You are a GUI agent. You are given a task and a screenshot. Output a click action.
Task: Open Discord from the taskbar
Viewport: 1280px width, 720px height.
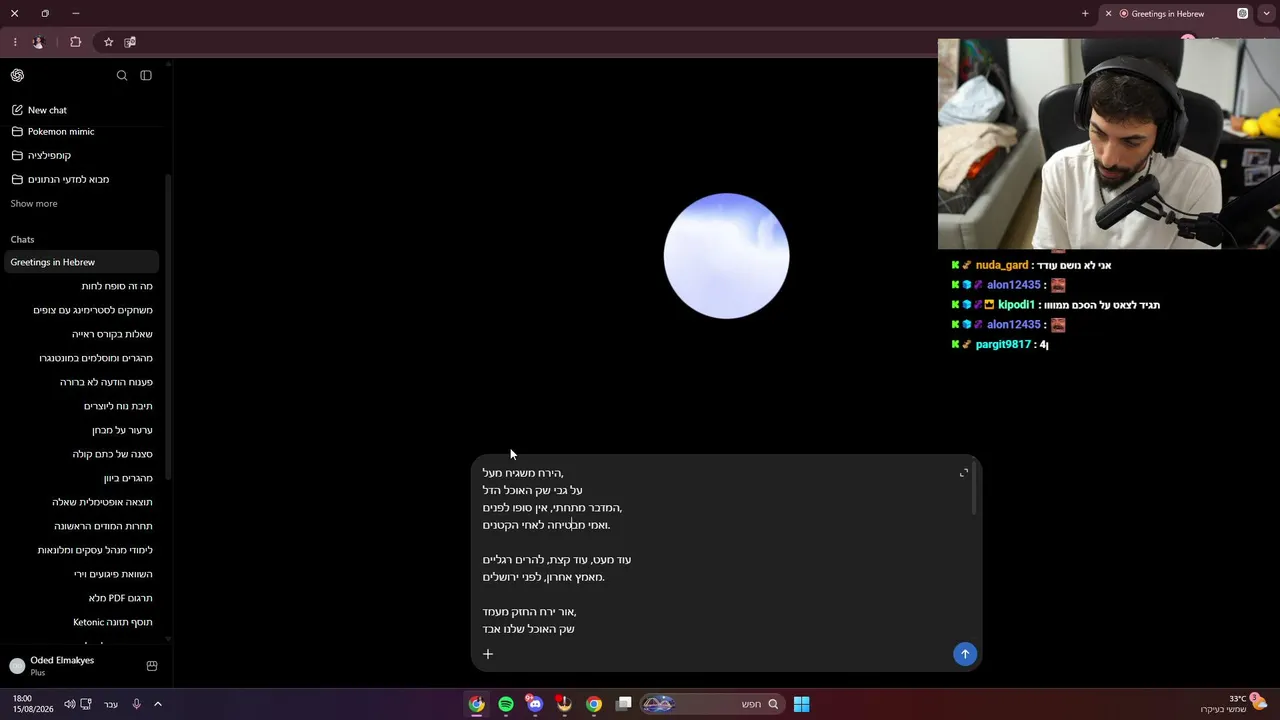(535, 704)
